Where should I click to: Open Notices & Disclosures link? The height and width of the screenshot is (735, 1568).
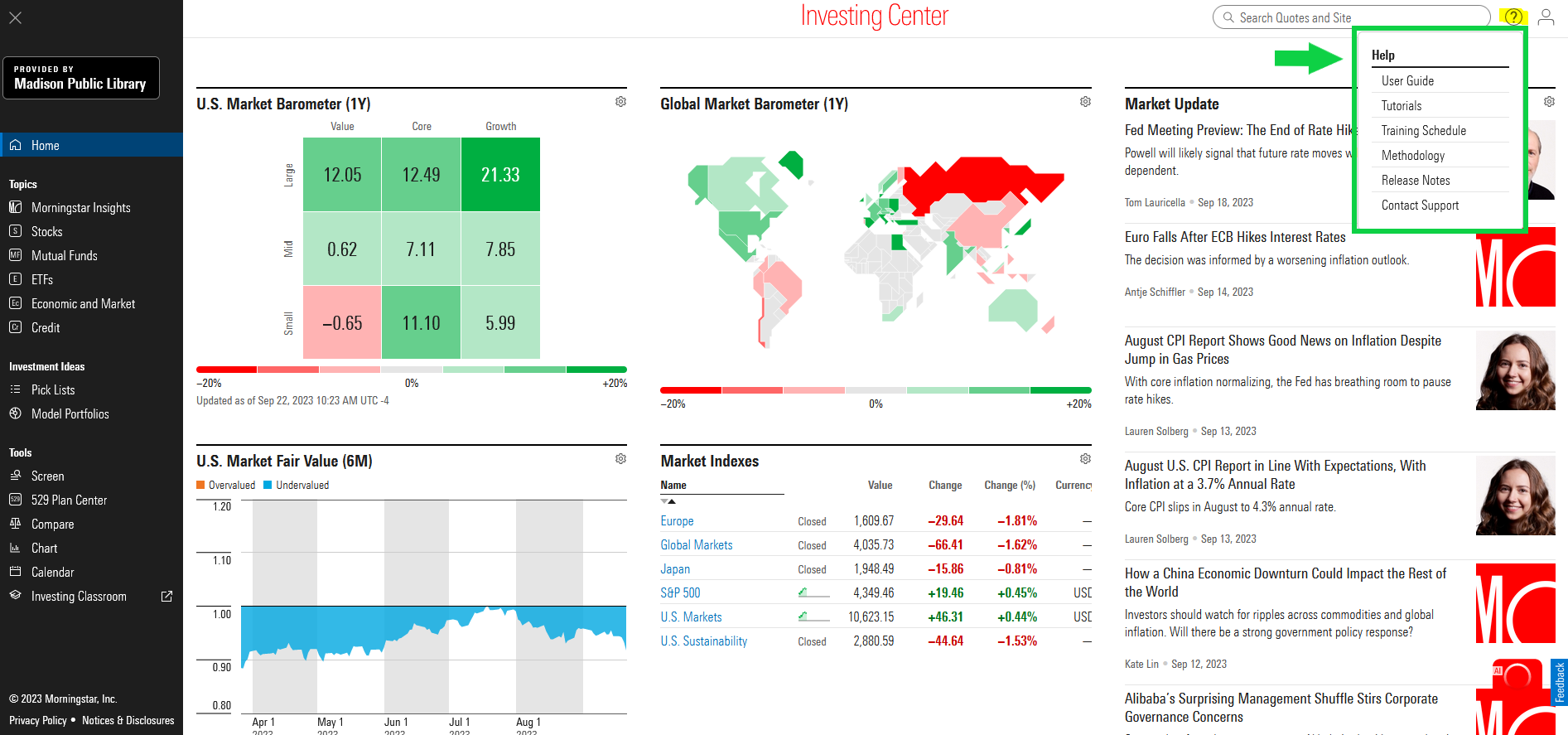pos(128,721)
